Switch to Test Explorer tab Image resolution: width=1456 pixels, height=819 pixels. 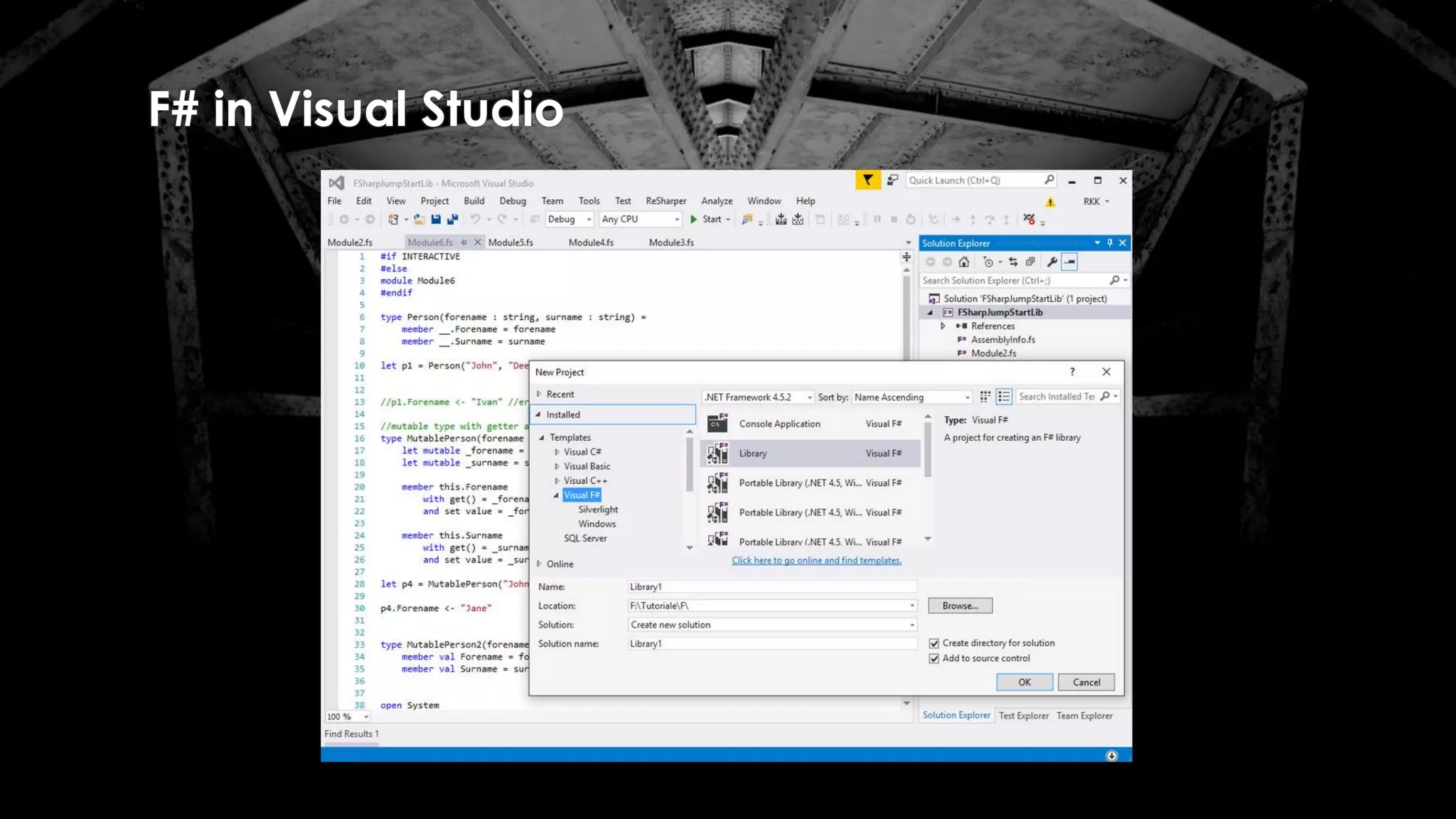(x=1024, y=716)
